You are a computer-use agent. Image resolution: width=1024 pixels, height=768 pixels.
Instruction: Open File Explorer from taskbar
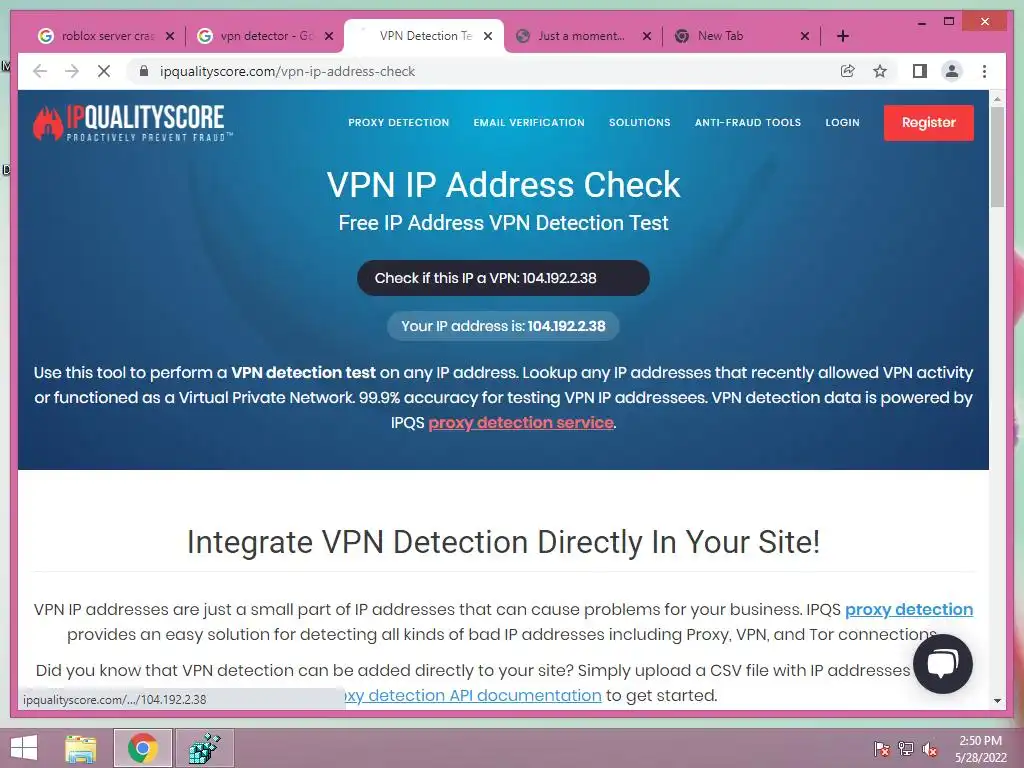[x=81, y=748]
